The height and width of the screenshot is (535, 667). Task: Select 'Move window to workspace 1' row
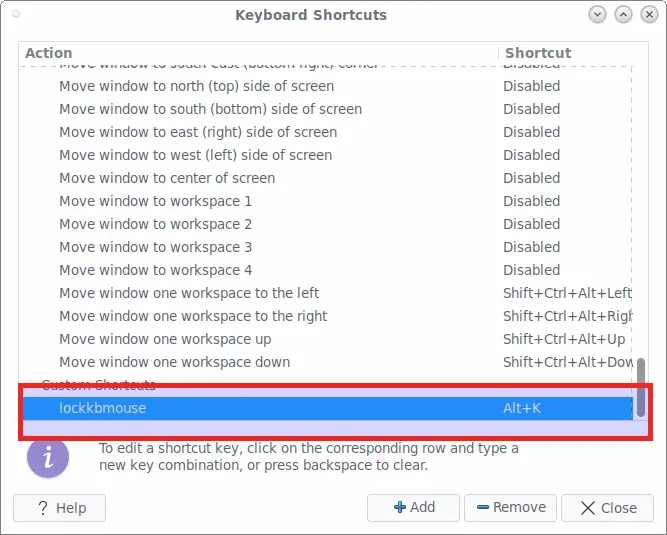(156, 201)
